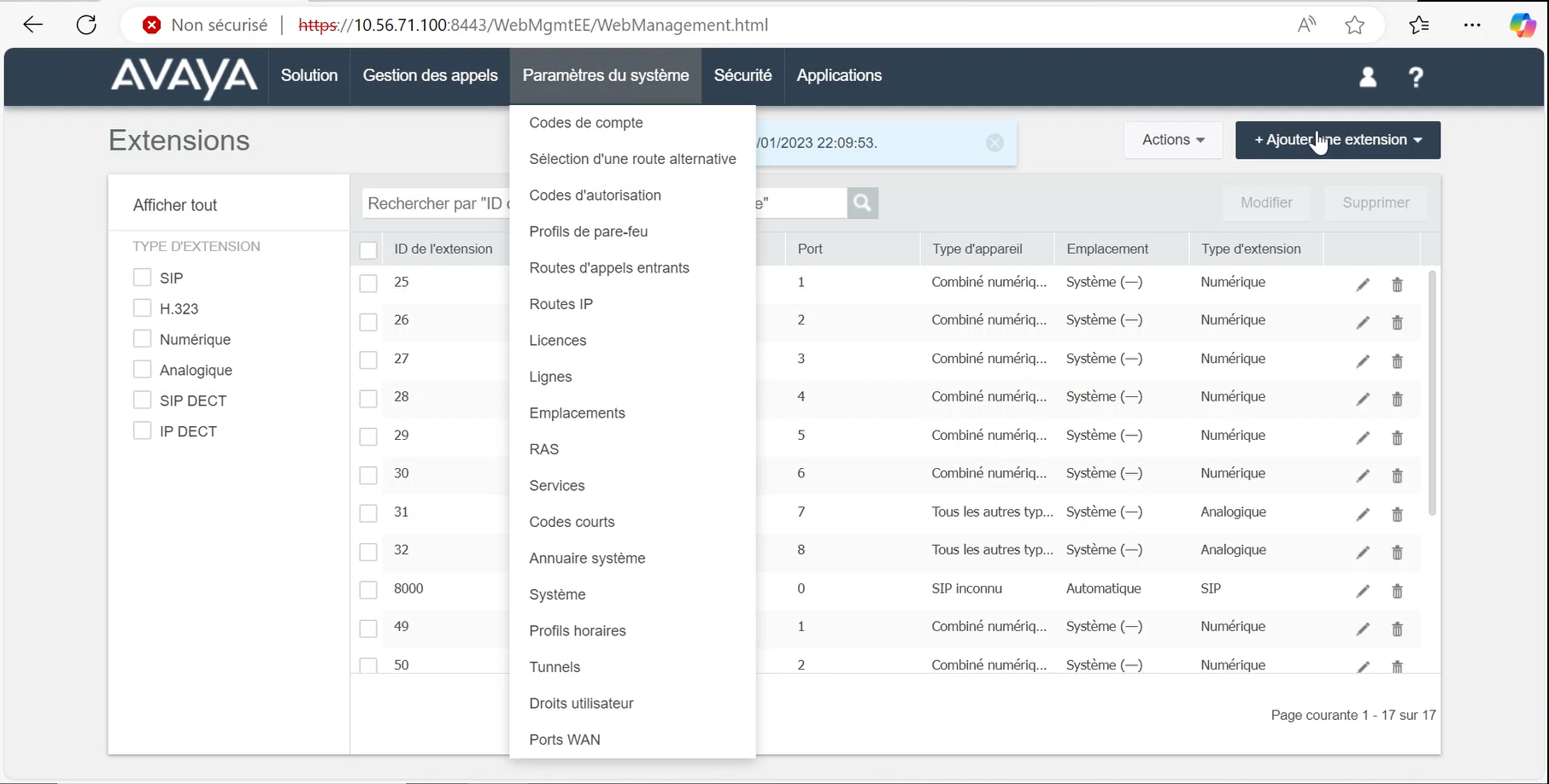1549x784 pixels.
Task: Dismiss the notification banner close icon
Action: 995,143
